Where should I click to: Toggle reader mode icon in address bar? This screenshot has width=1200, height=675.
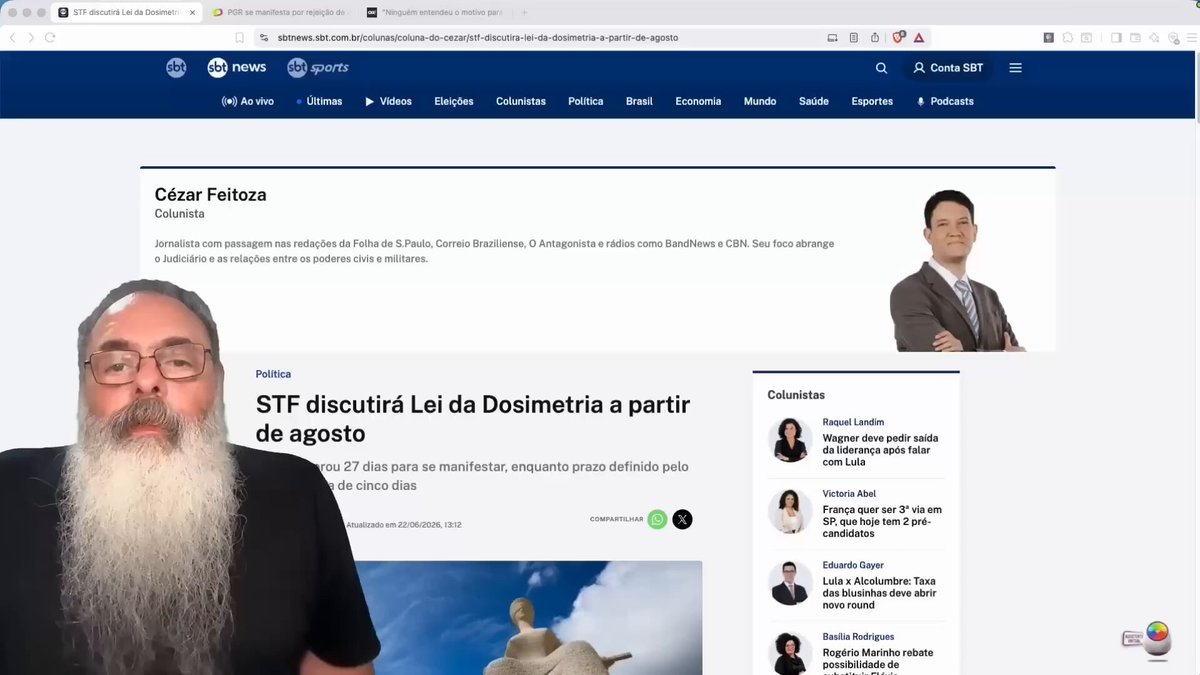pyautogui.click(x=853, y=37)
